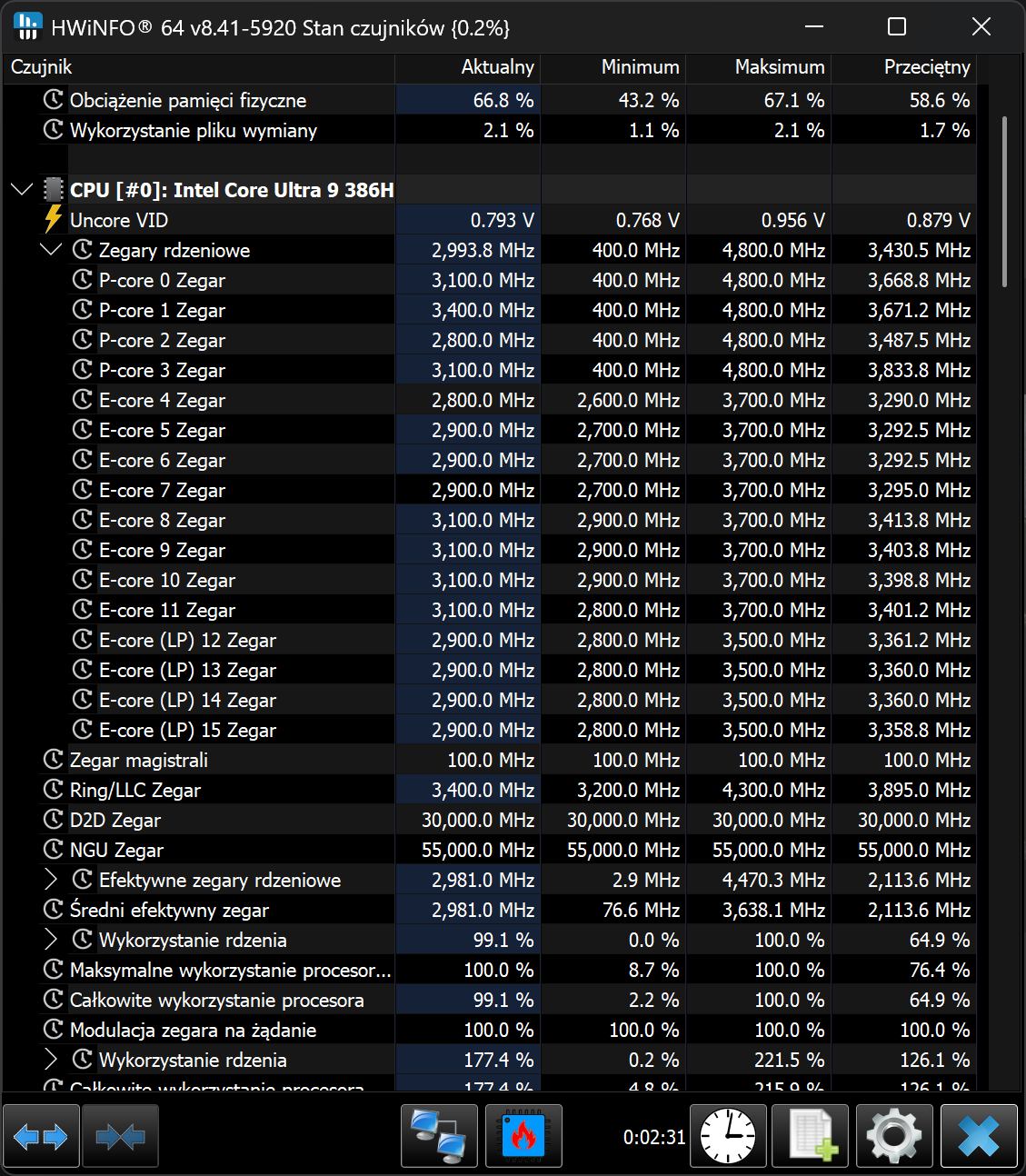Click the HWiNFO app icon in title bar
Image resolution: width=1026 pixels, height=1176 pixels.
[x=28, y=26]
